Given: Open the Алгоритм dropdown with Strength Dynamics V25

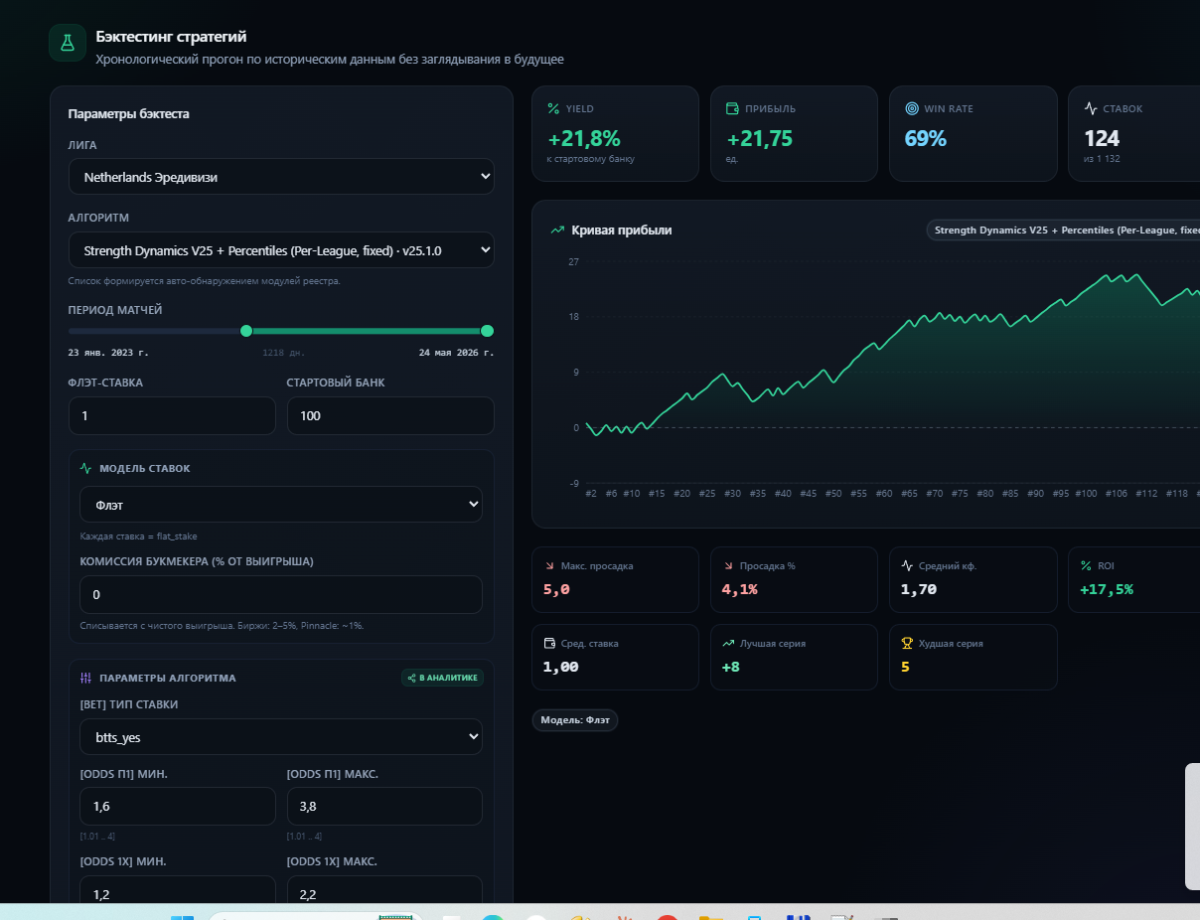Looking at the screenshot, I should pyautogui.click(x=281, y=250).
